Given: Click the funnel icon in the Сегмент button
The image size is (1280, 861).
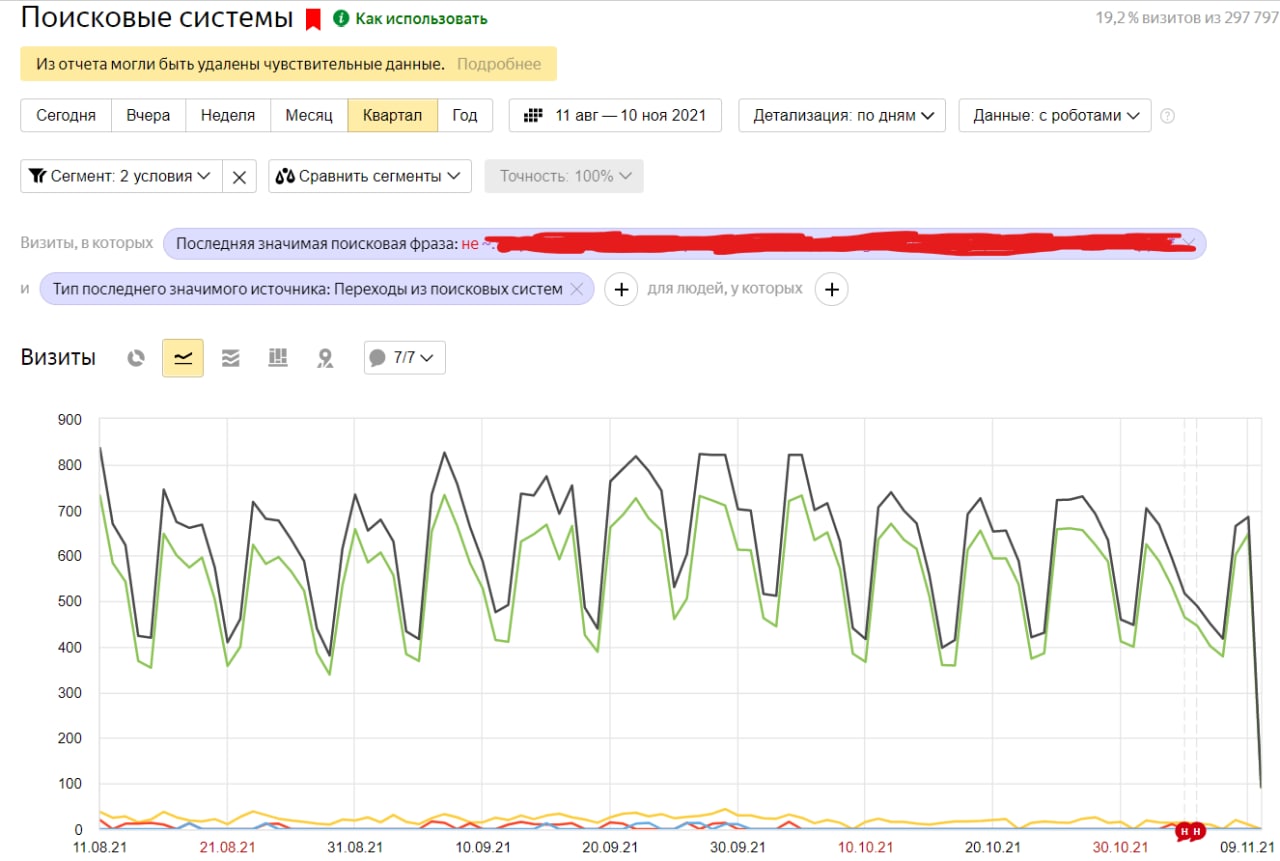Looking at the screenshot, I should [x=38, y=176].
